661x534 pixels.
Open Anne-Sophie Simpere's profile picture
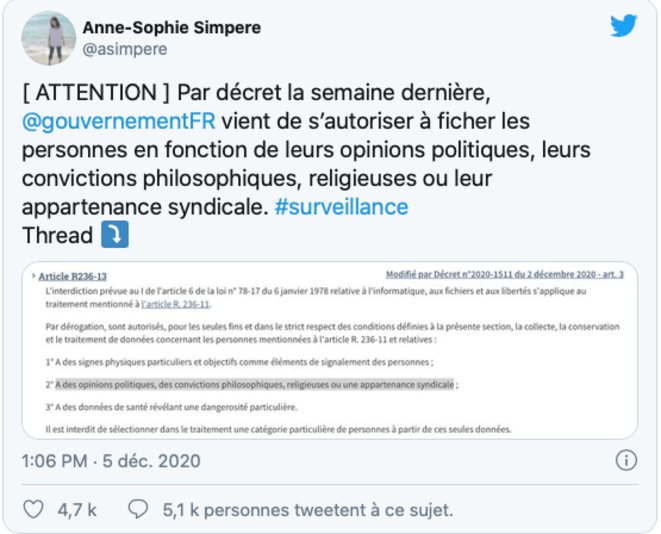pyautogui.click(x=48, y=38)
